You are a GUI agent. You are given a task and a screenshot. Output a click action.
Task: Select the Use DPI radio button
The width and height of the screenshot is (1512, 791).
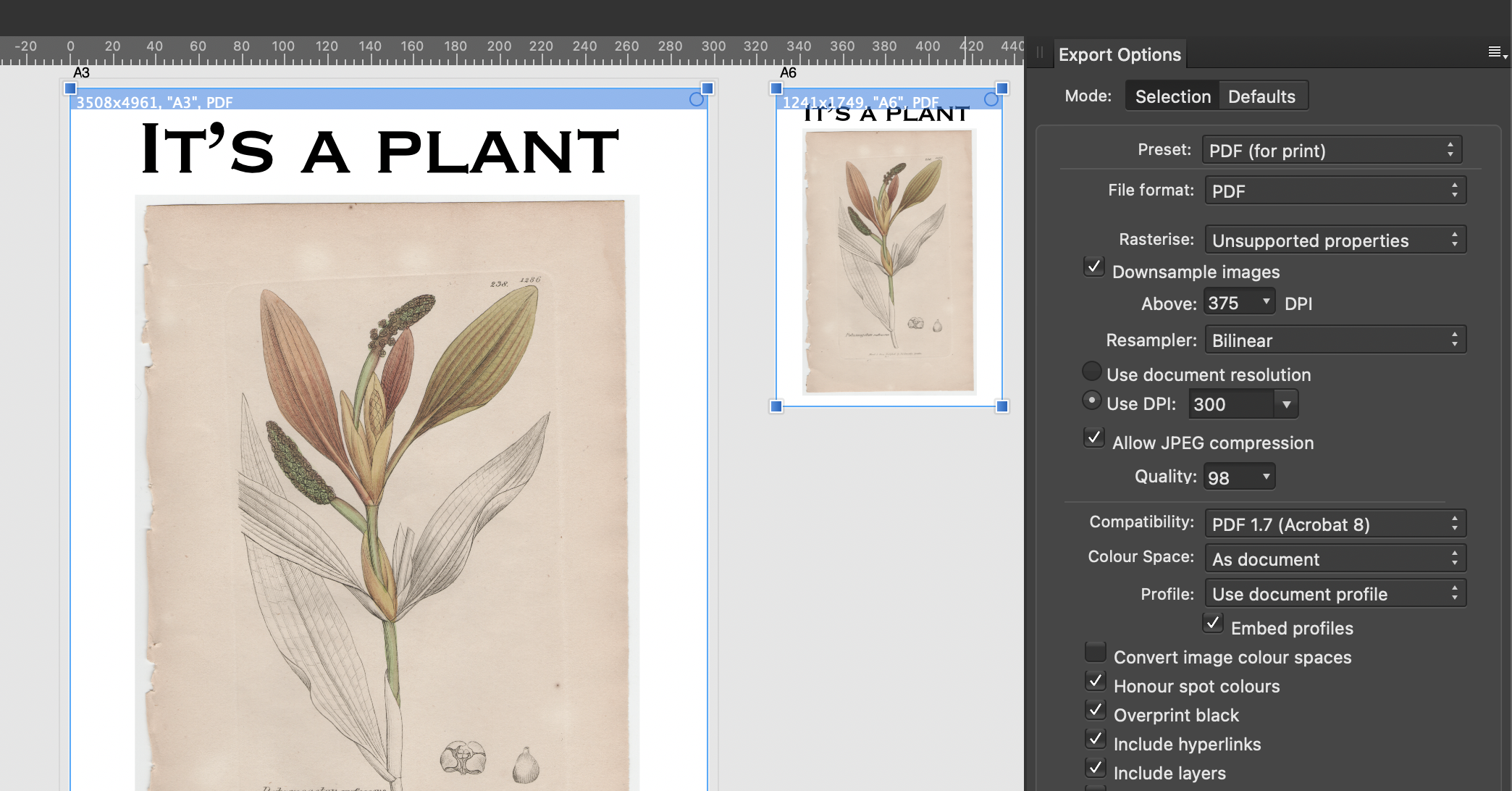coord(1092,400)
